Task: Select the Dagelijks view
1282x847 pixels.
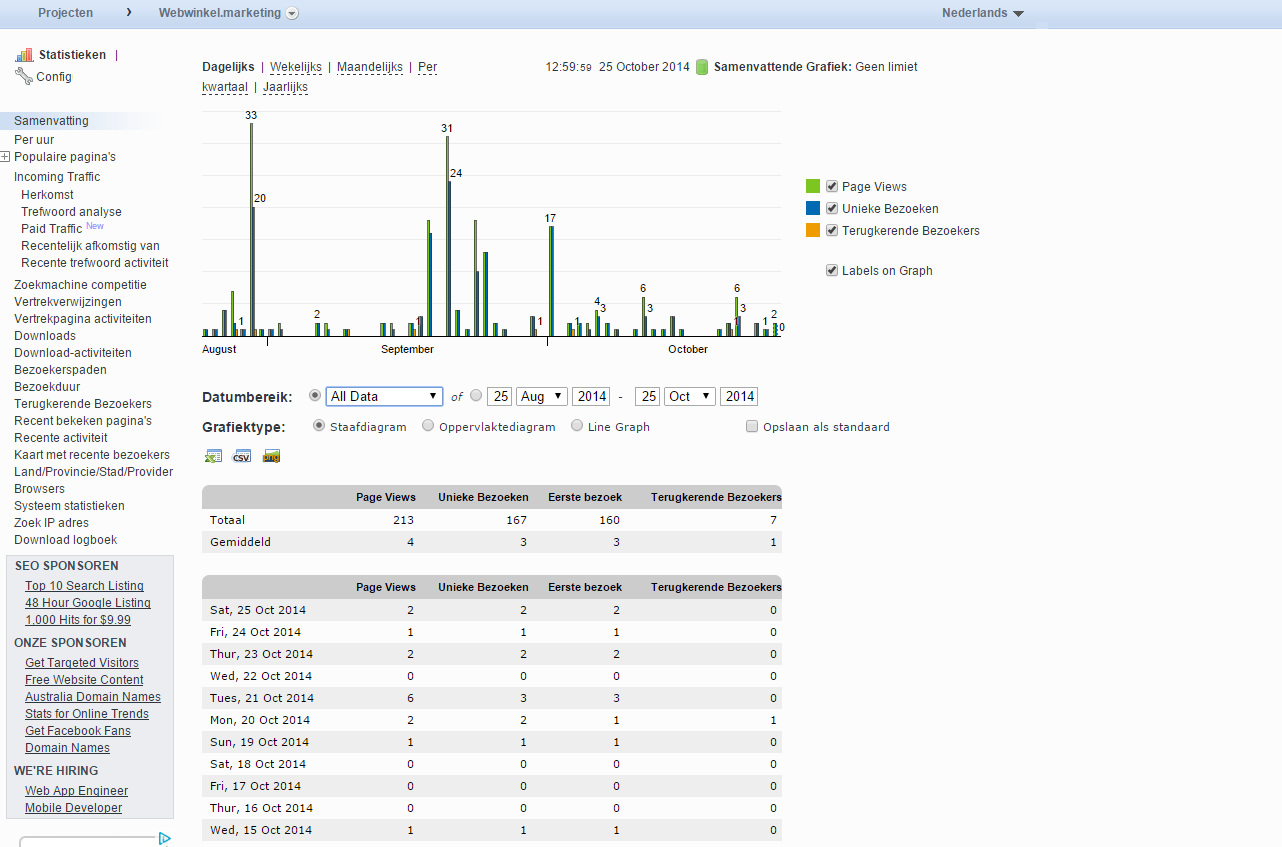Action: click(x=228, y=67)
